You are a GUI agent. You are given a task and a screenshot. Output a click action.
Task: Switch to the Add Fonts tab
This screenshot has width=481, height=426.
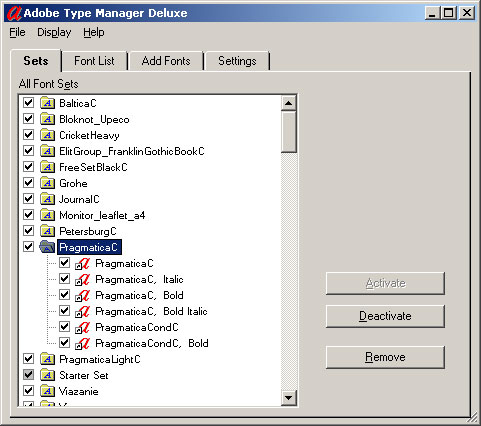(166, 61)
